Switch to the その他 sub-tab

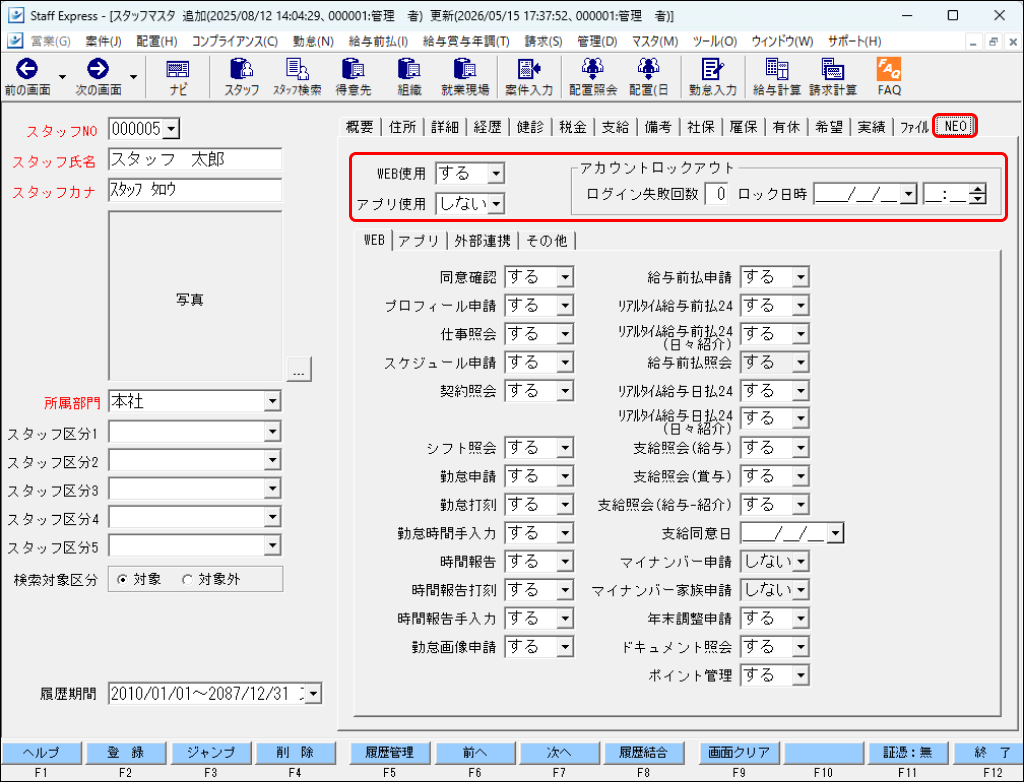pos(547,241)
